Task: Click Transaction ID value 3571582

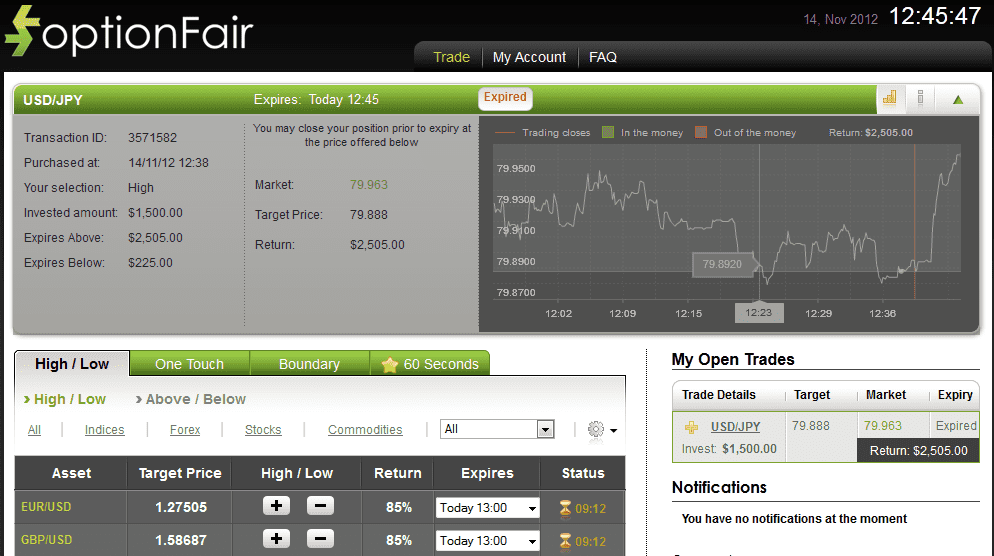Action: pyautogui.click(x=152, y=138)
